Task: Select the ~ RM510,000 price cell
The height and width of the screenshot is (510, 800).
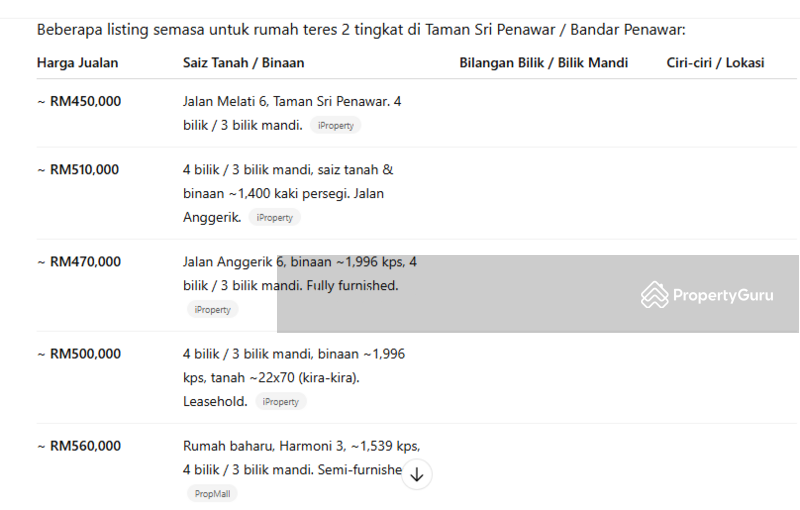Action: pyautogui.click(x=78, y=170)
